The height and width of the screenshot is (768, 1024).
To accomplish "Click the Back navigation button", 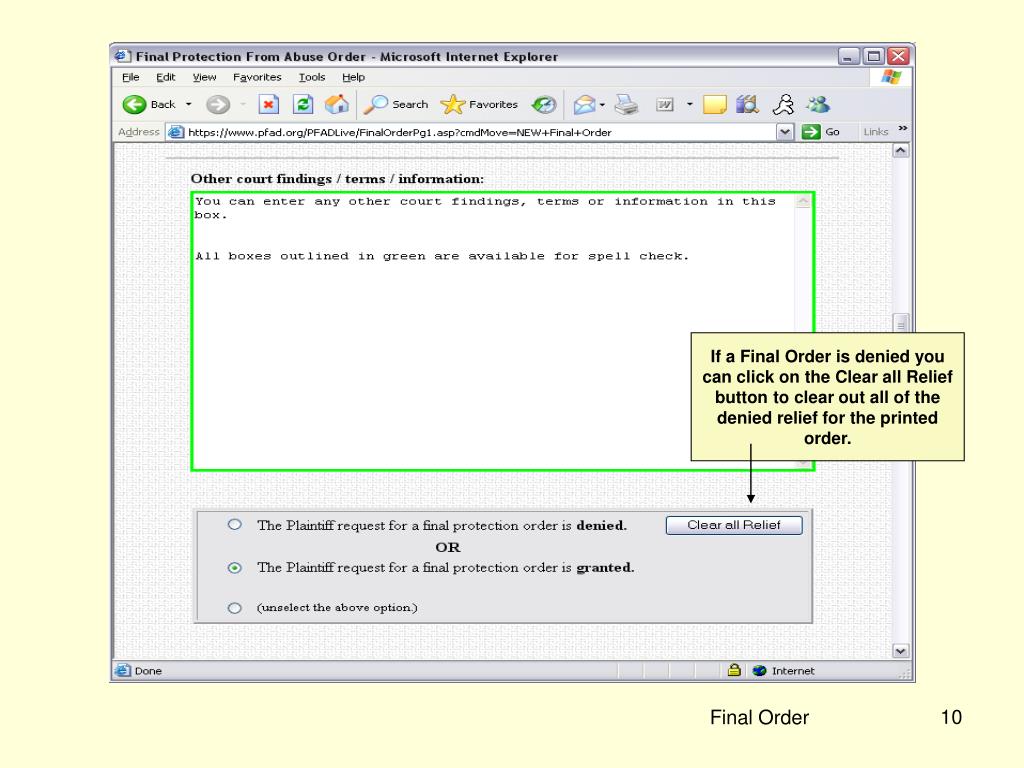I will click(149, 105).
